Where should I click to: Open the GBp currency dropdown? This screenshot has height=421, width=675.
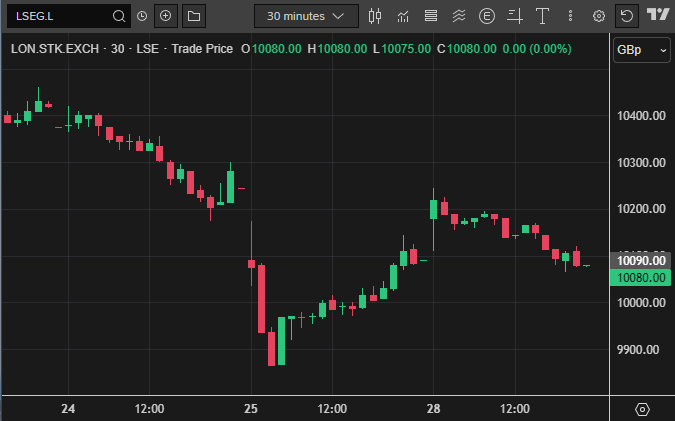(641, 50)
